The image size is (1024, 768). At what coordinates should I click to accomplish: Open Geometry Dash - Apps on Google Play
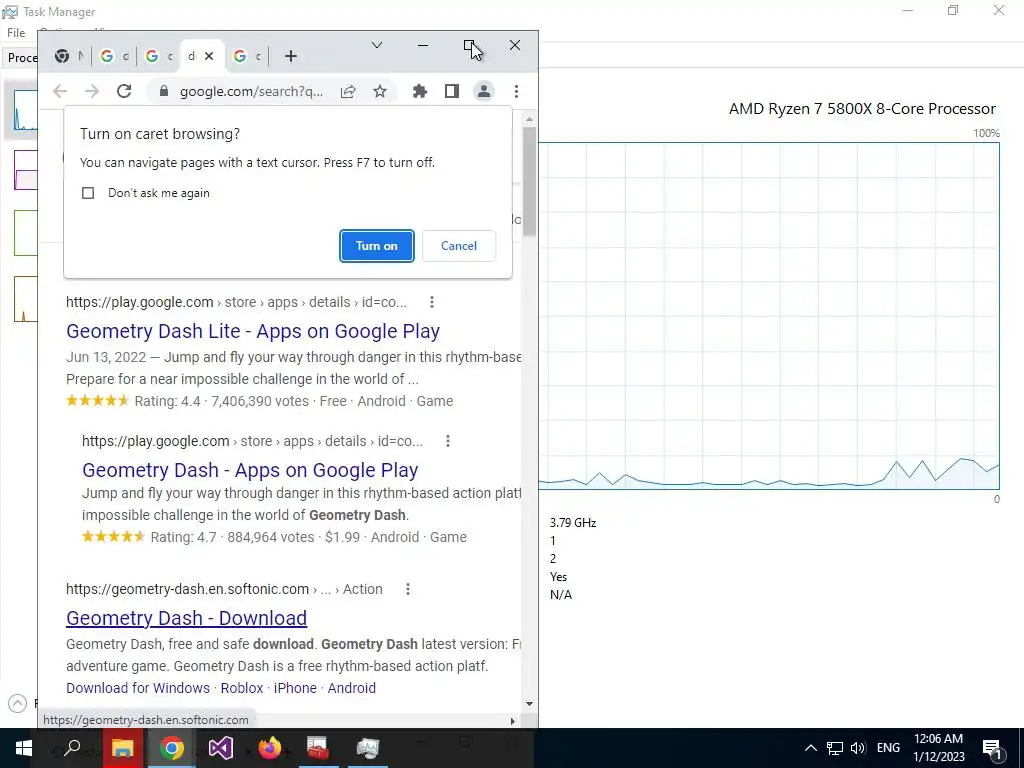tap(250, 470)
